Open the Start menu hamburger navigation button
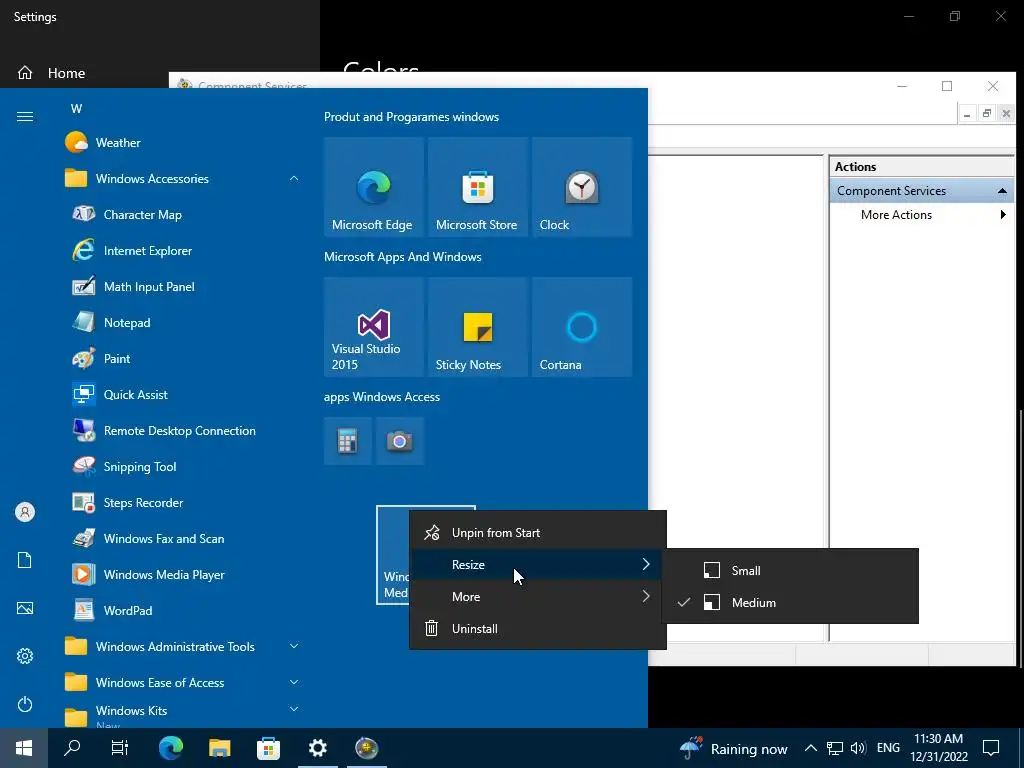Viewport: 1024px width, 768px height. 25,116
